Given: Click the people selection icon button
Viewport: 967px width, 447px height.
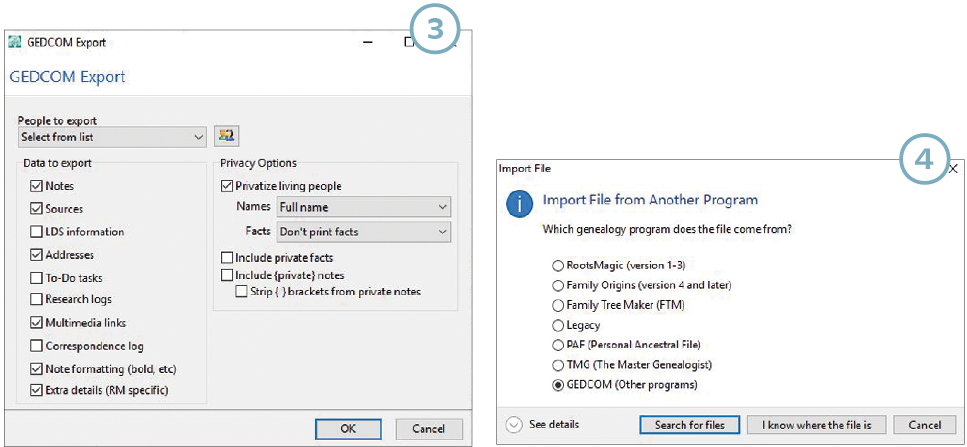Looking at the screenshot, I should 227,136.
